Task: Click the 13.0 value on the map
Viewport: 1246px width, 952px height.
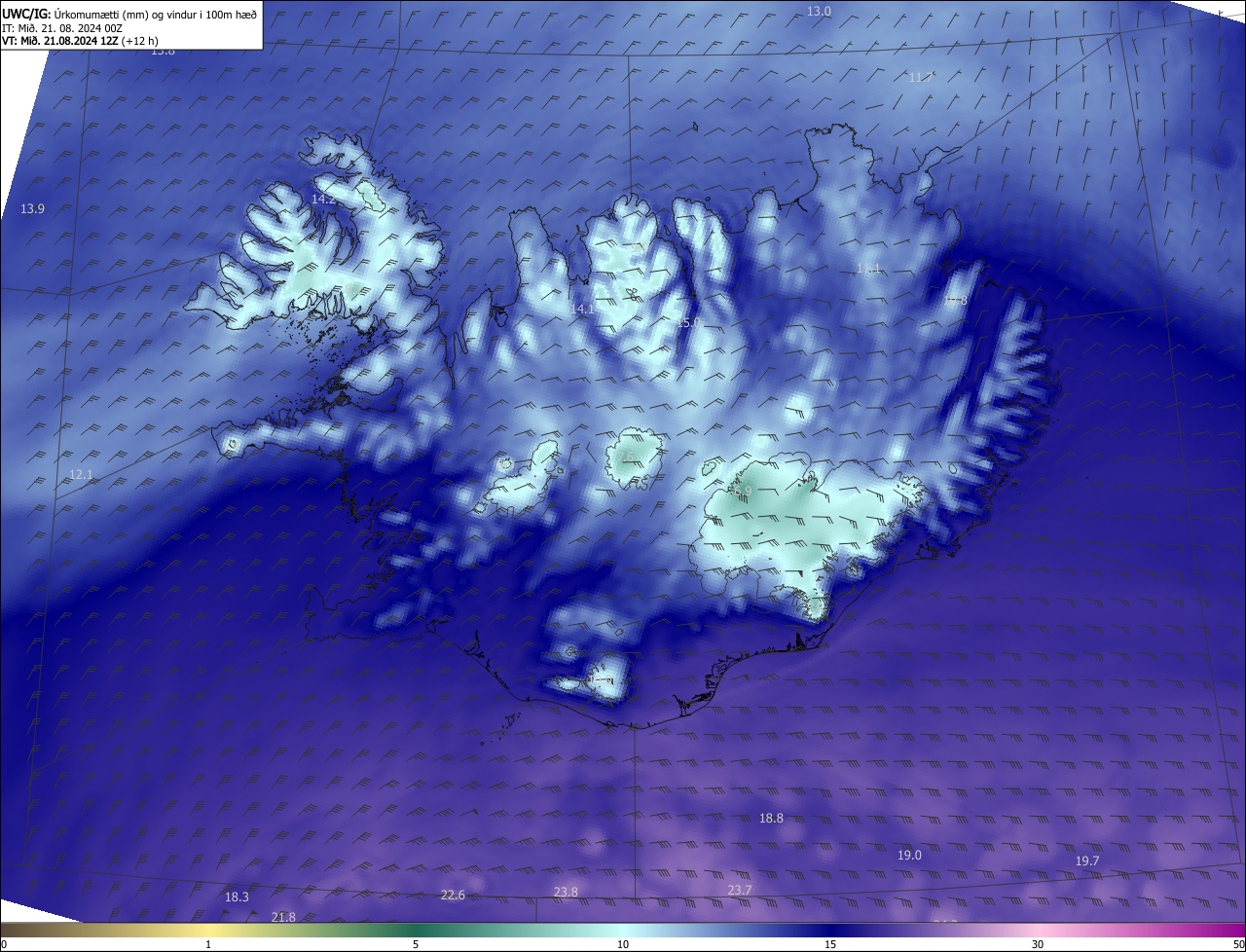Action: point(820,11)
